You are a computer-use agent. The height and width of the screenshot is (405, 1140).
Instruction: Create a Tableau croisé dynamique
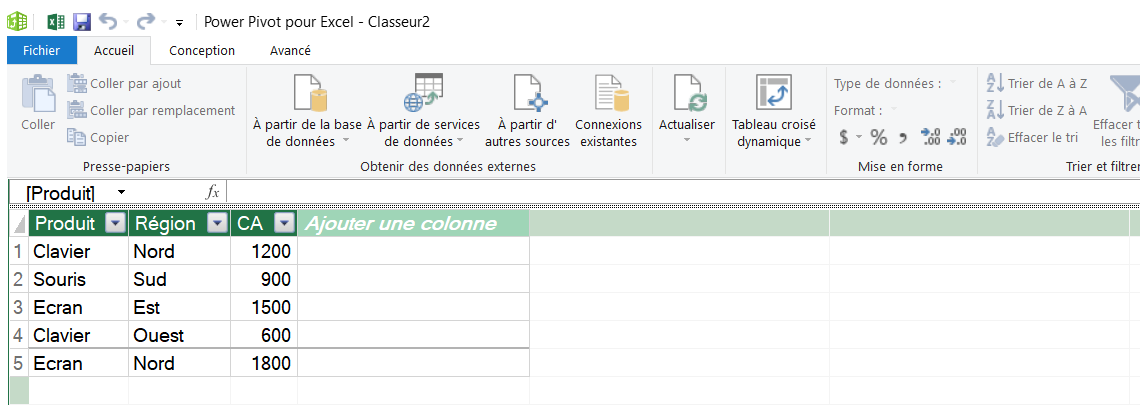774,111
